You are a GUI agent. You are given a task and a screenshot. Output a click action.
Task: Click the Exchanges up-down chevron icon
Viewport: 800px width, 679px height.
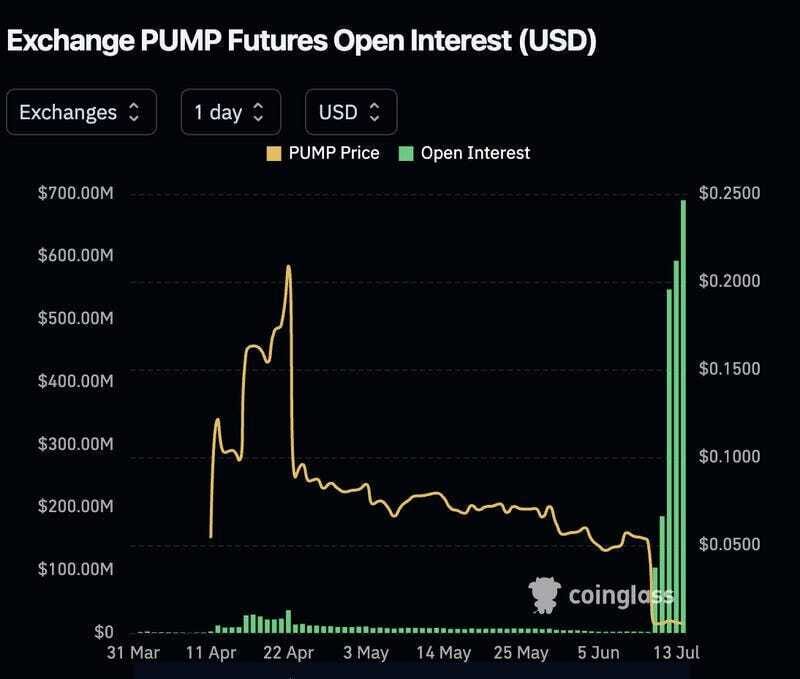pyautogui.click(x=134, y=112)
